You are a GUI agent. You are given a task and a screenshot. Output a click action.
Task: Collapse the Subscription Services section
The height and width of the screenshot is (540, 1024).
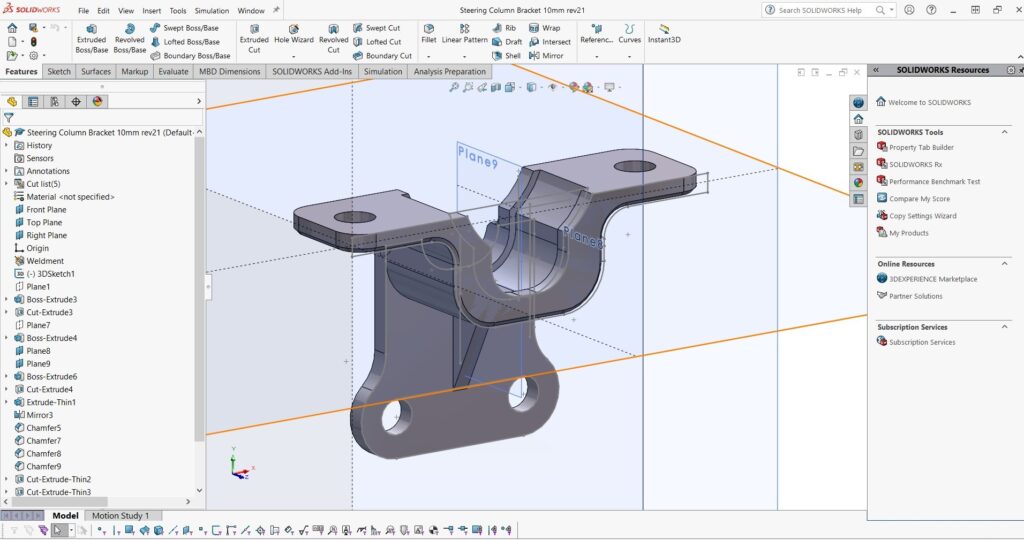click(1004, 326)
